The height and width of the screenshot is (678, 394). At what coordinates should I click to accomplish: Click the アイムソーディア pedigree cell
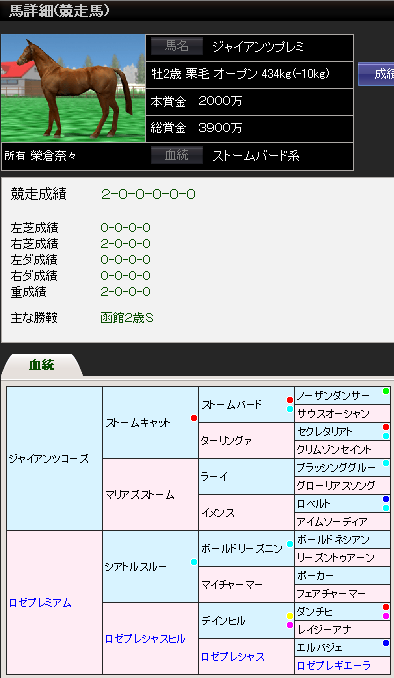click(x=343, y=522)
